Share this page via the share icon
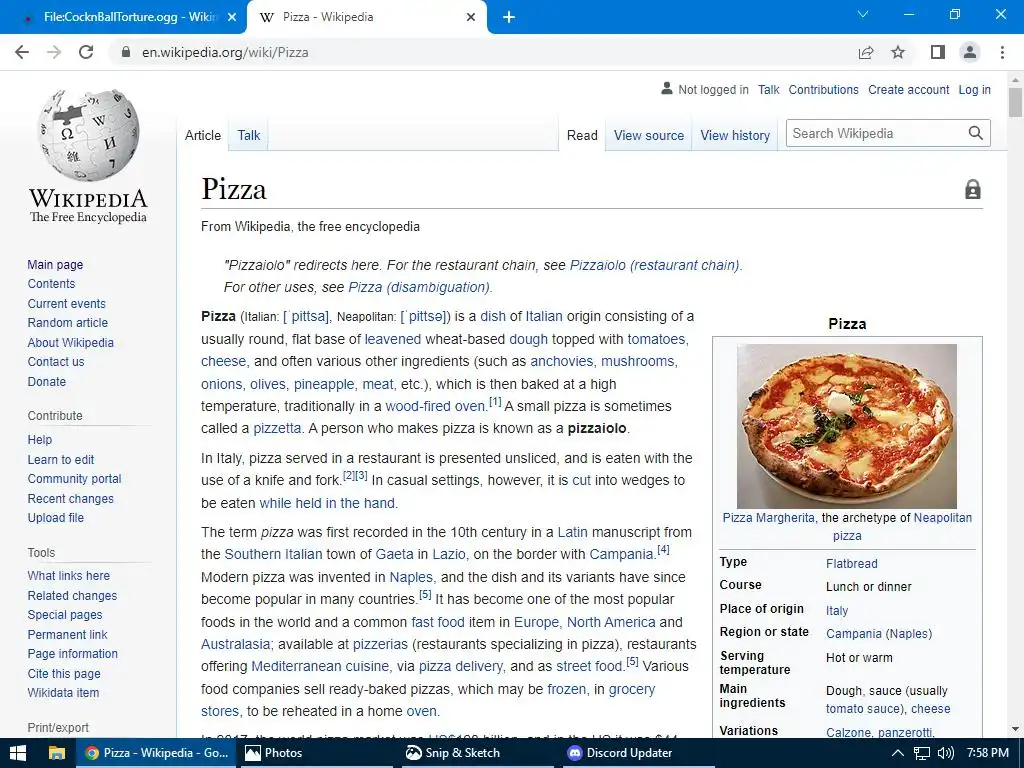The width and height of the screenshot is (1024, 768). point(866,52)
